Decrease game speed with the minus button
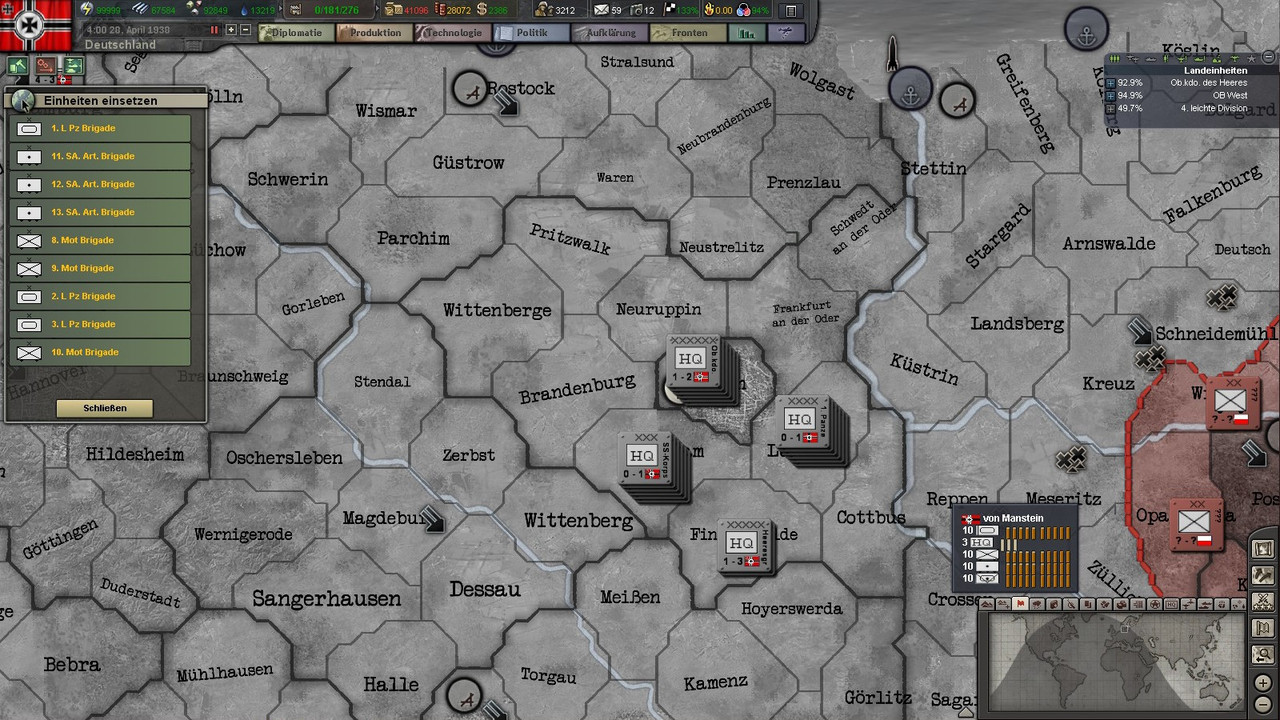Screen dimensions: 1280x720 click(x=245, y=30)
